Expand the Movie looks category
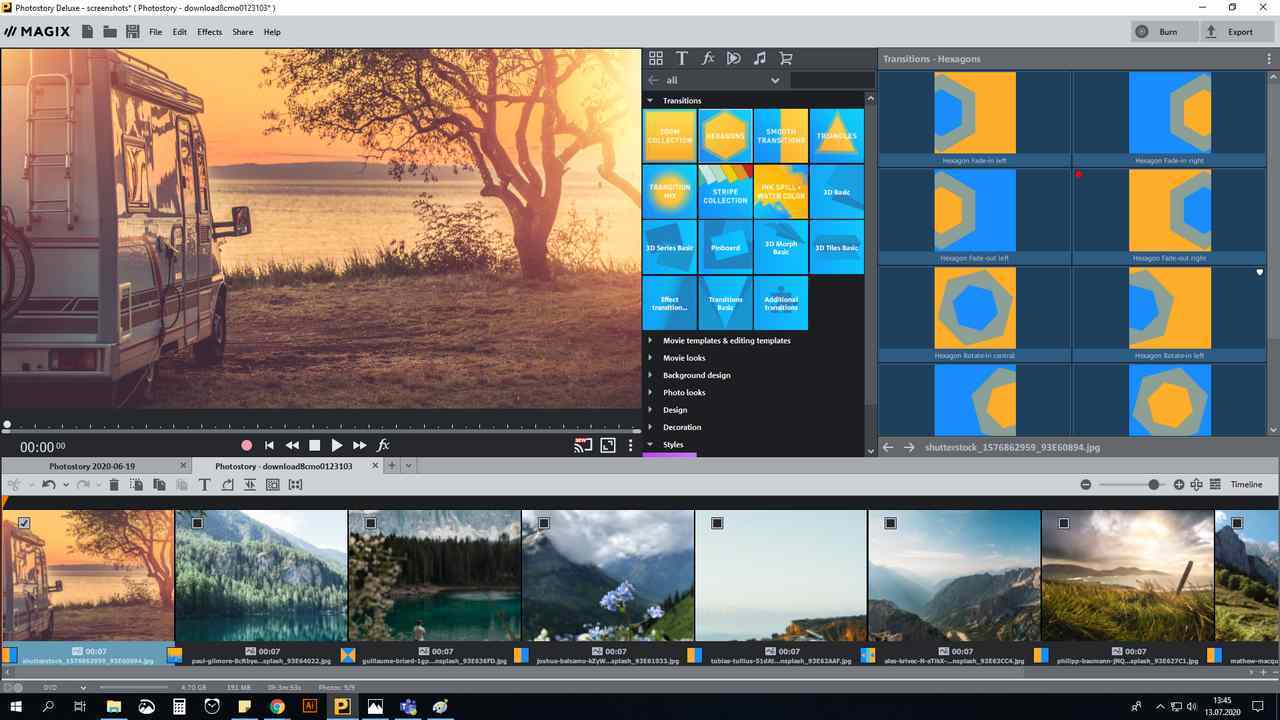Viewport: 1280px width, 720px height. 650,358
